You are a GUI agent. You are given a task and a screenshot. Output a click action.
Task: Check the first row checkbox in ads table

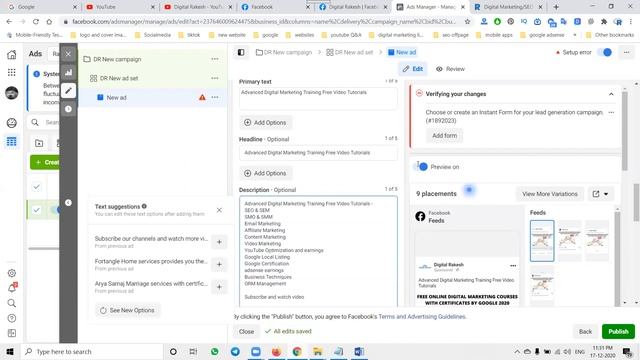click(36, 187)
